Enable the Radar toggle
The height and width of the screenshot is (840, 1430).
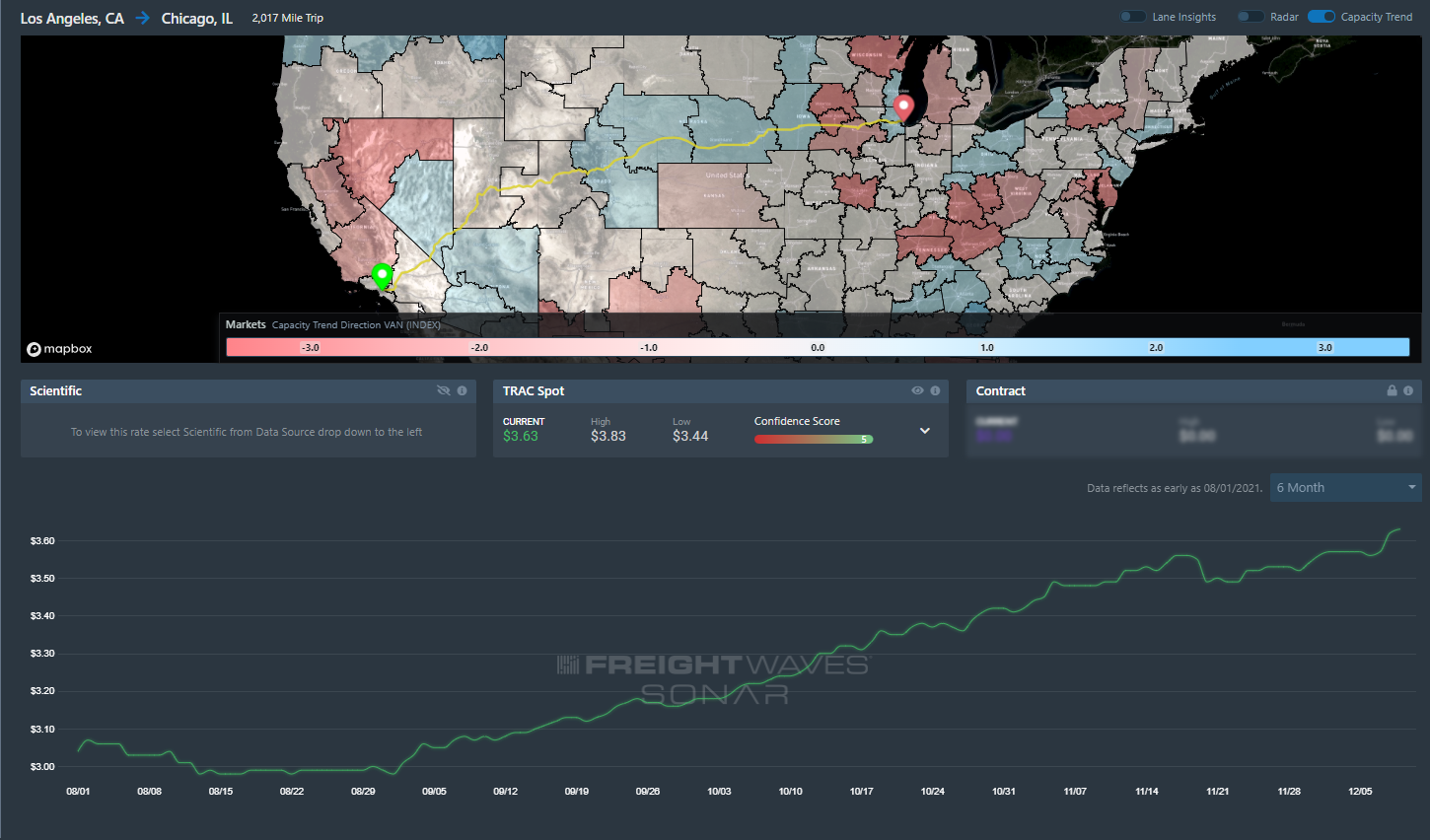1251,17
